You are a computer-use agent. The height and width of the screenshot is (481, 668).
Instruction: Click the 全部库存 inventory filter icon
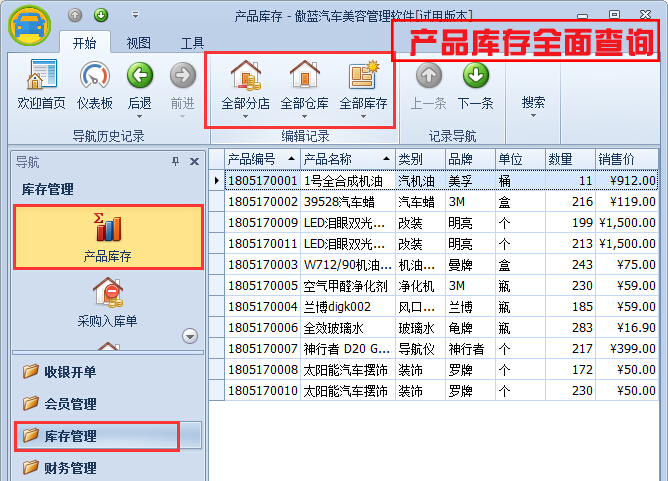363,77
